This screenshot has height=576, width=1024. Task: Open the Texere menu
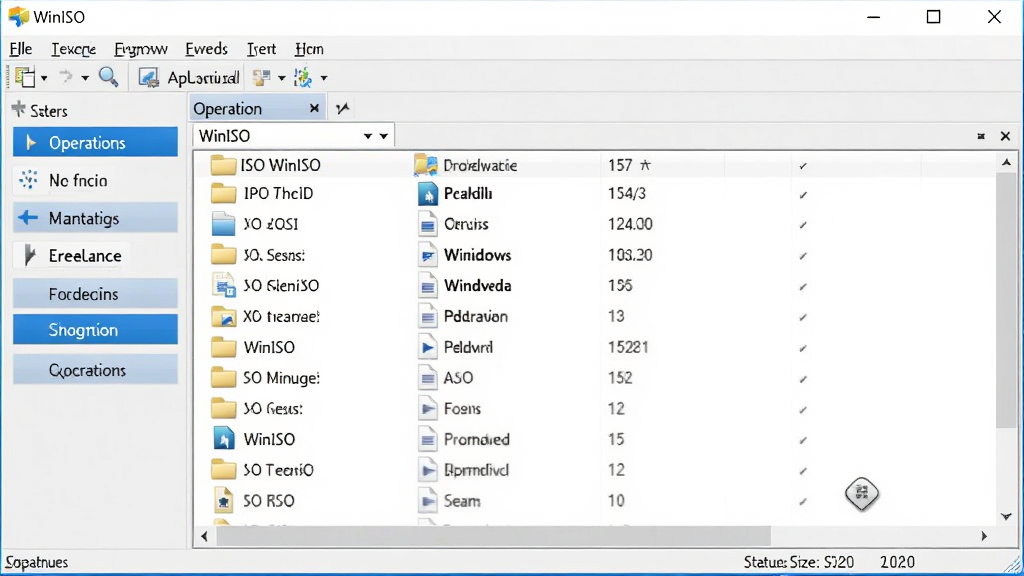pos(73,49)
